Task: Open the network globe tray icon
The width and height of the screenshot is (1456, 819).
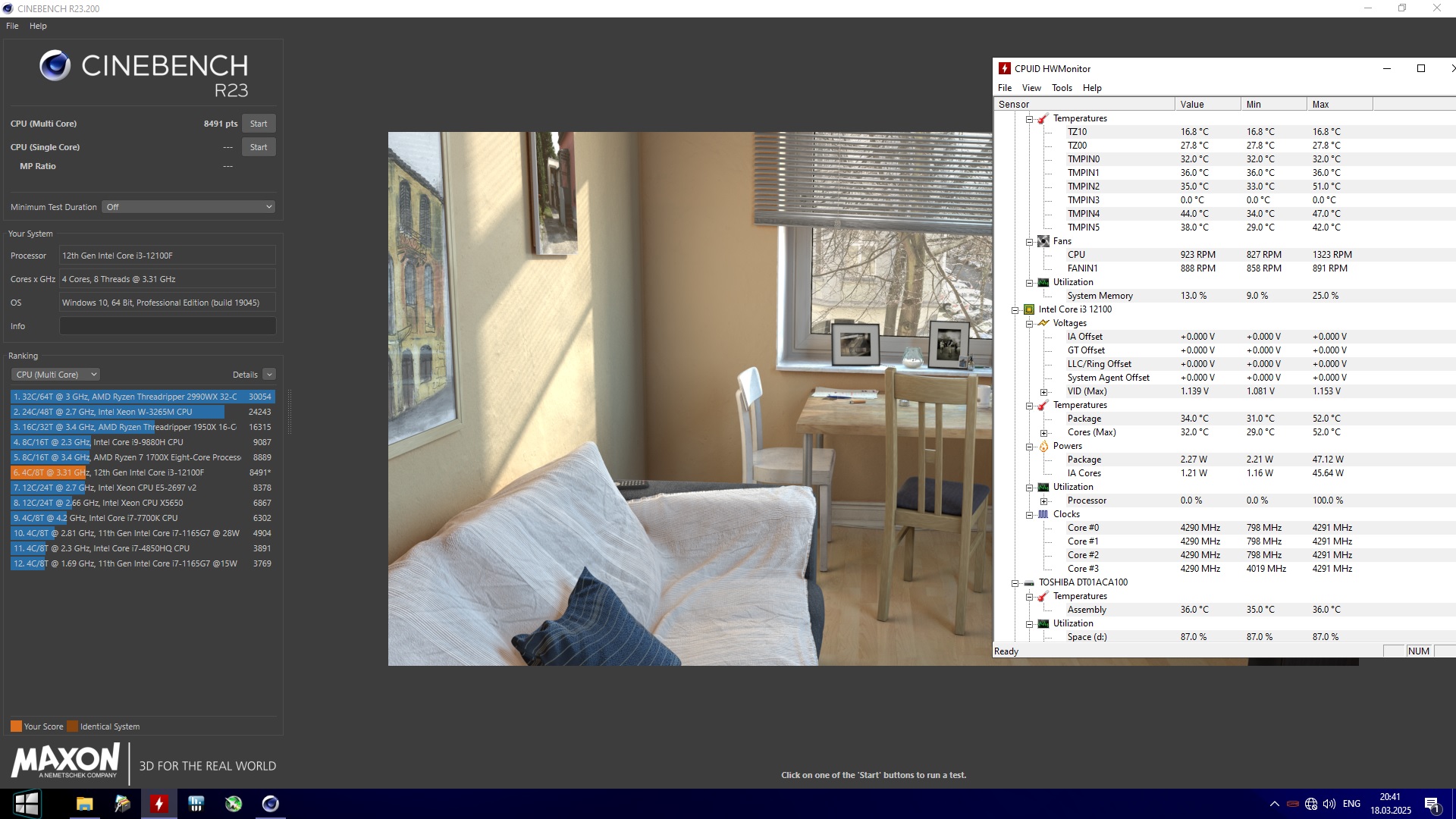Action: point(1311,804)
